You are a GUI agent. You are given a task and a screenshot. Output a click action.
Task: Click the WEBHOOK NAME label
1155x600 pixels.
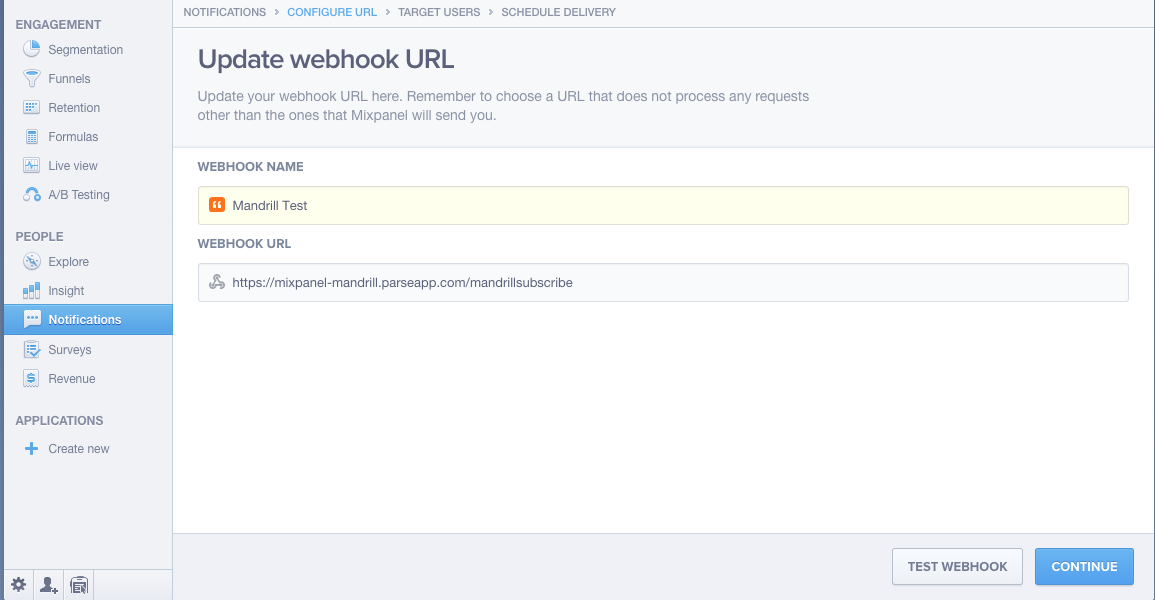(250, 166)
